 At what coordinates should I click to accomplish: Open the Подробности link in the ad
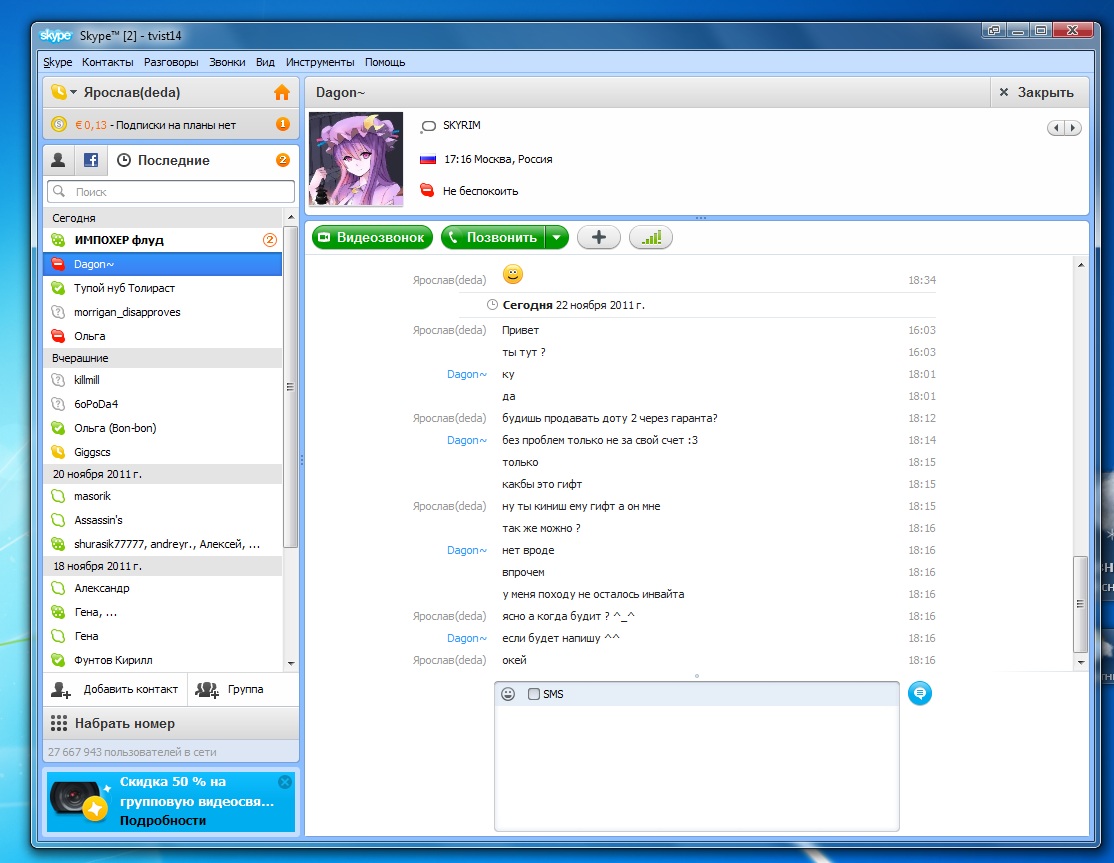coord(163,820)
